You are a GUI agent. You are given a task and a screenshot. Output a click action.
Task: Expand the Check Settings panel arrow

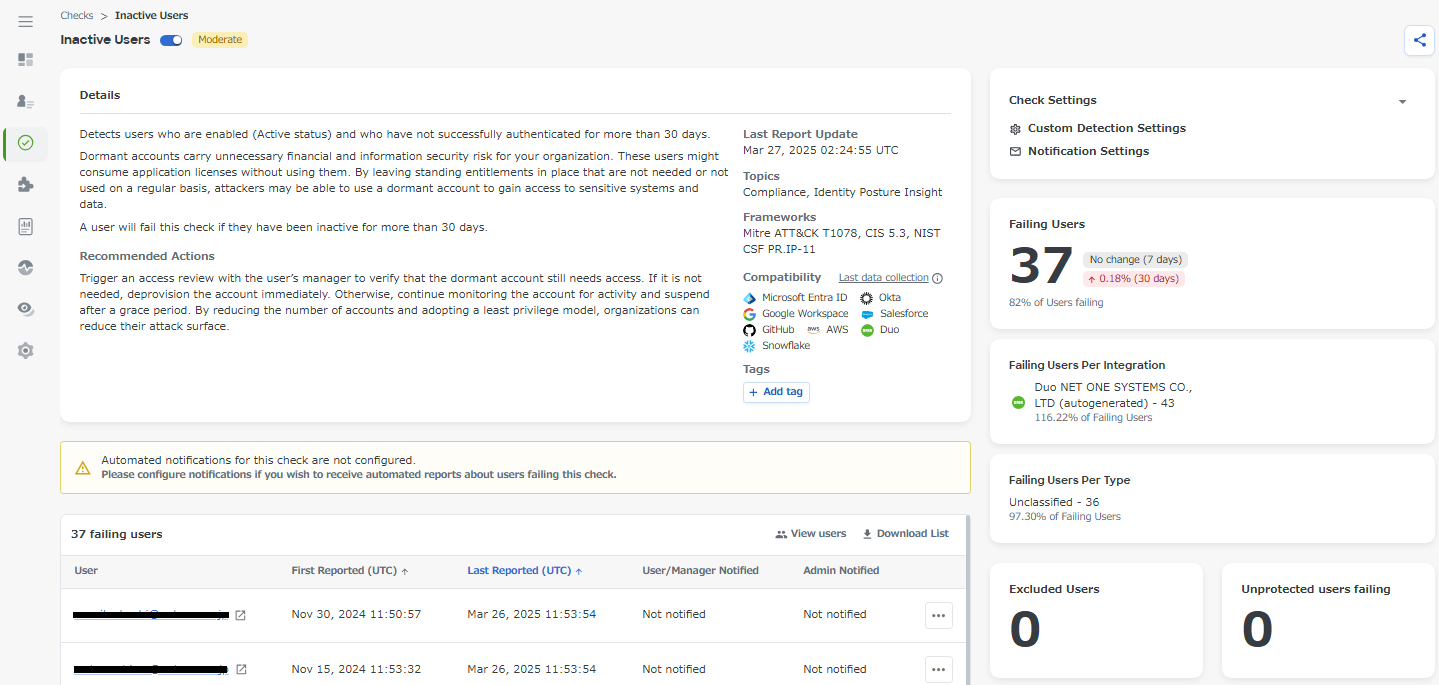pos(1402,101)
